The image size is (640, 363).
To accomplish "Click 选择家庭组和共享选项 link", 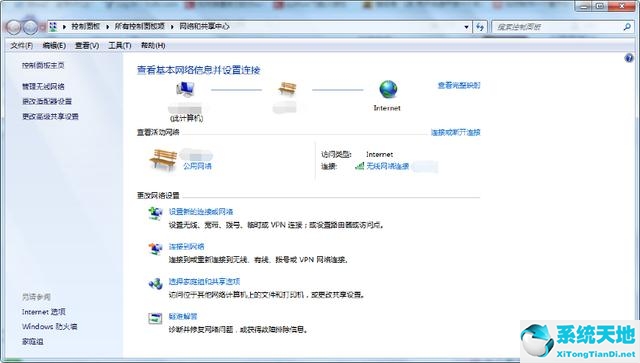I will point(204,281).
